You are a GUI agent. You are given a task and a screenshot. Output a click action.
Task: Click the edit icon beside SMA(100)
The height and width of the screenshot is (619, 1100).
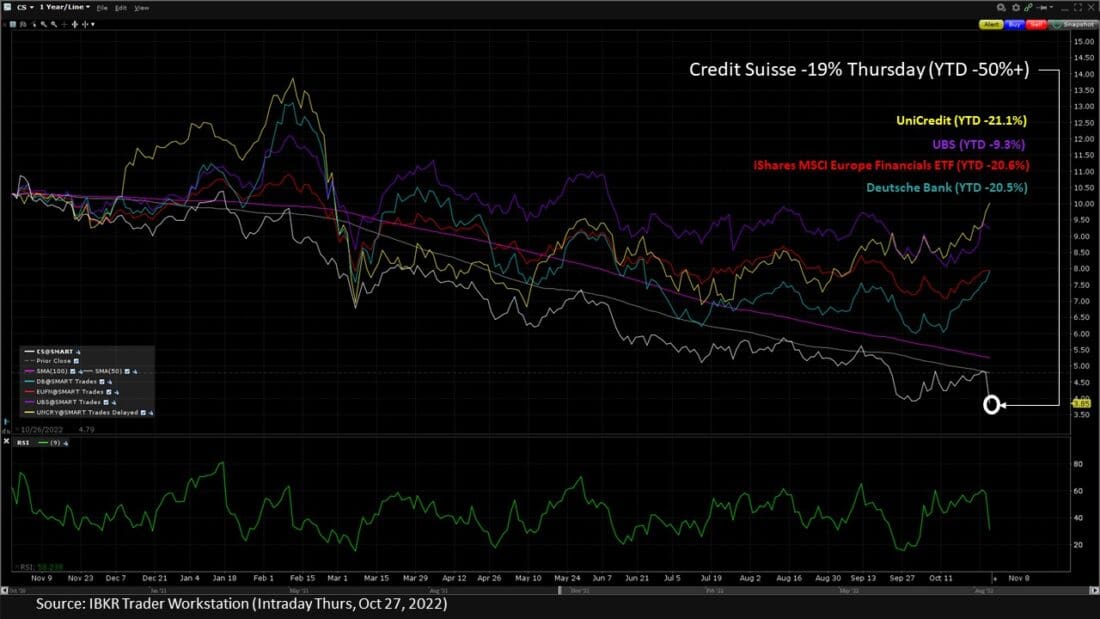(81, 372)
